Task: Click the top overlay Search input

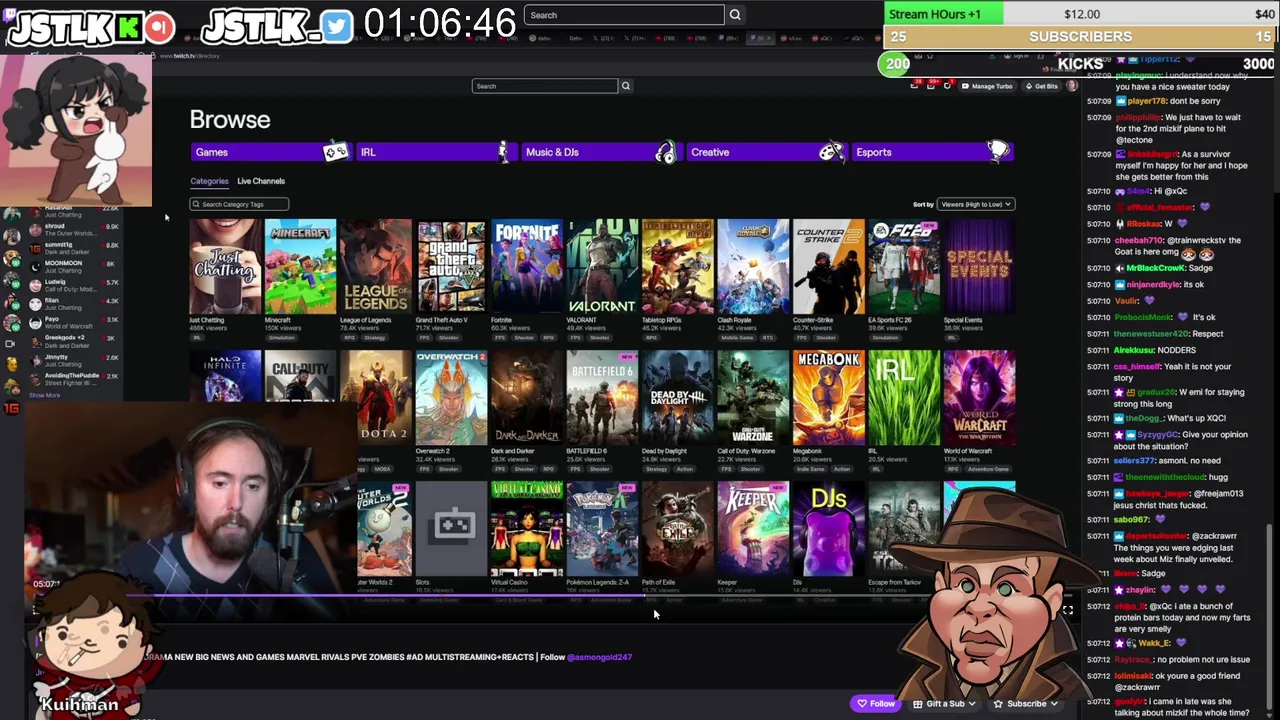Action: pyautogui.click(x=624, y=15)
